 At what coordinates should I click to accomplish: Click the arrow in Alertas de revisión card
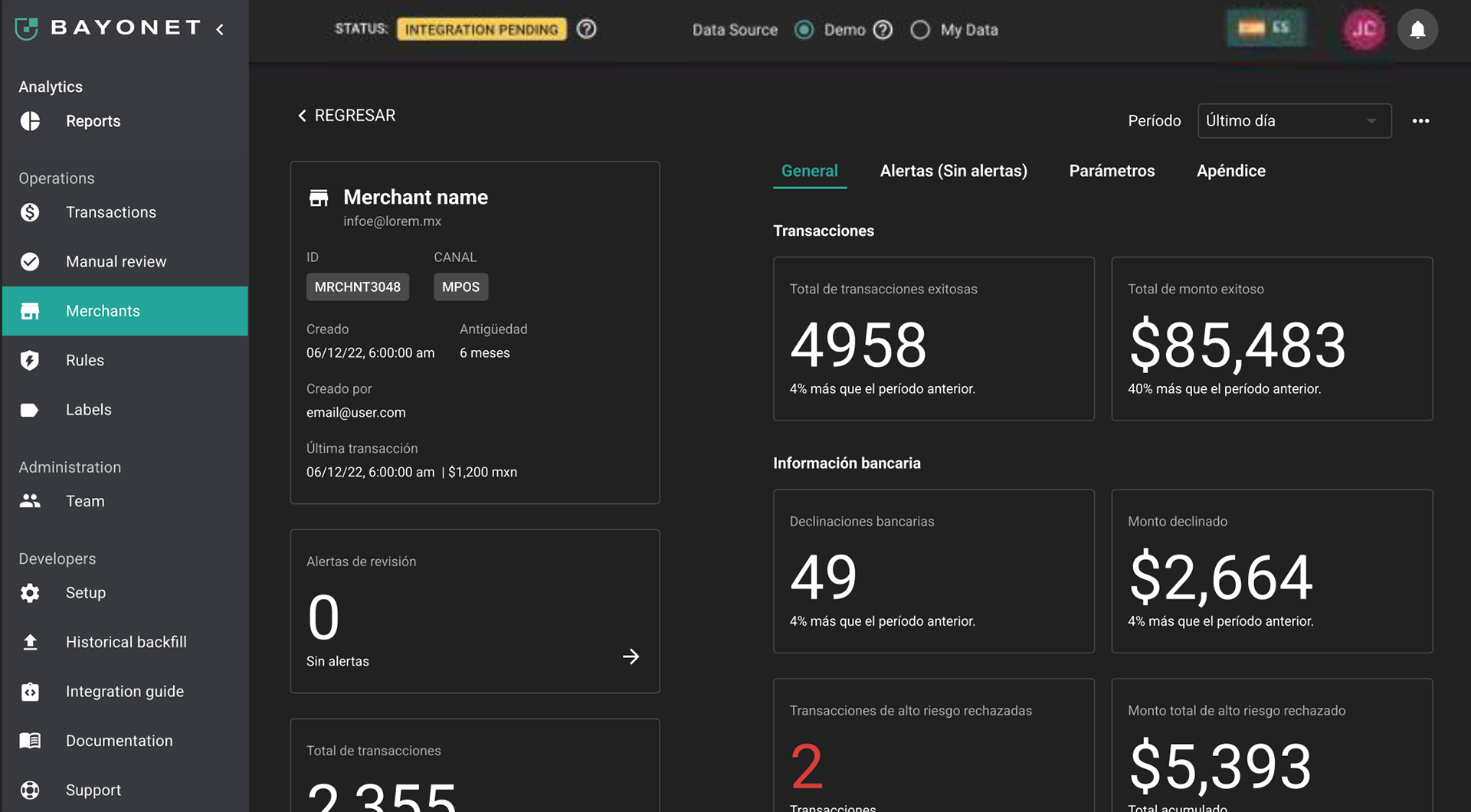pos(631,656)
